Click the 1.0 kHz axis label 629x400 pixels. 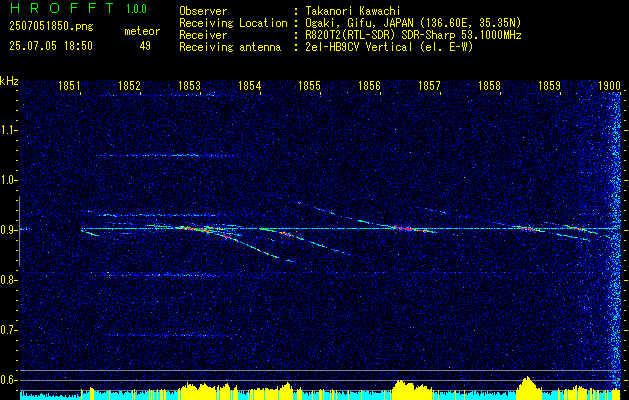8,180
